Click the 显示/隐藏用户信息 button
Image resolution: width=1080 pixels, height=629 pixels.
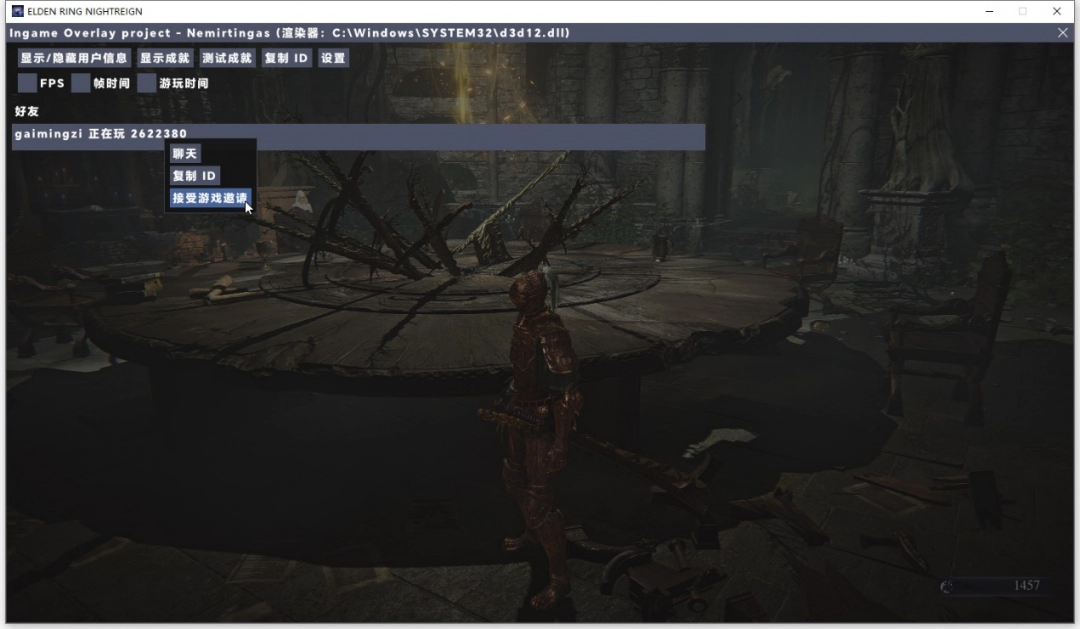74,58
